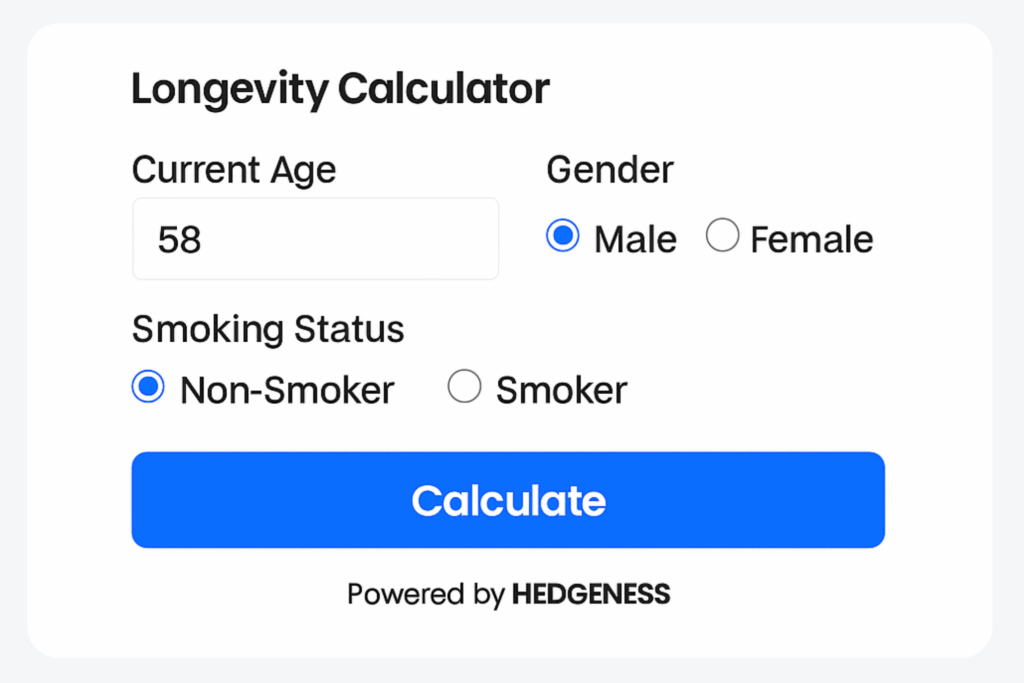1024x683 pixels.
Task: Click the "Gender" group label
Action: pos(610,170)
